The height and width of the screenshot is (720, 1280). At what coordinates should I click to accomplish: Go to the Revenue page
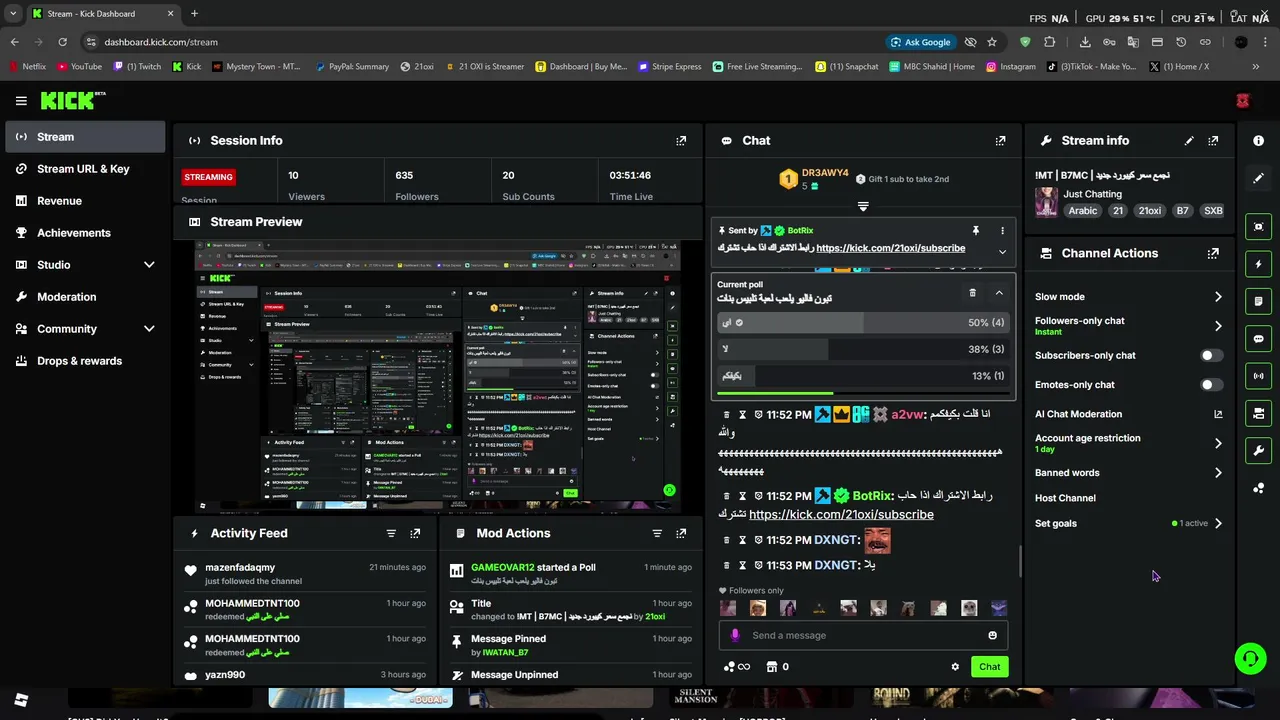[x=85, y=201]
